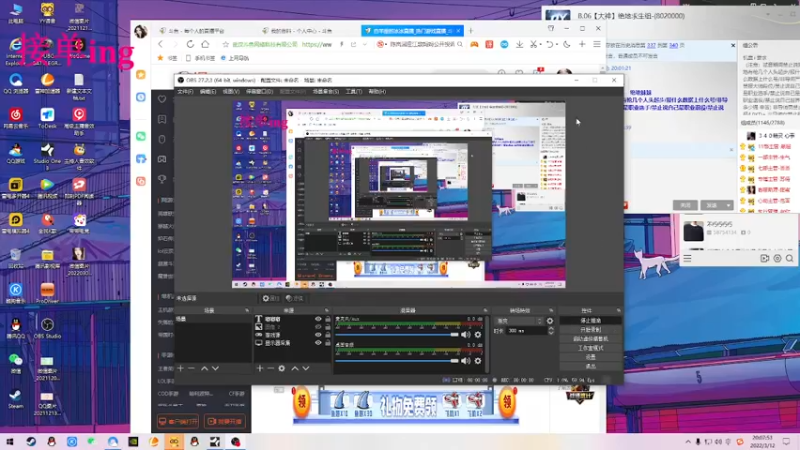The height and width of the screenshot is (450, 800).
Task: Switch to first browser tab
Action: [x=202, y=31]
